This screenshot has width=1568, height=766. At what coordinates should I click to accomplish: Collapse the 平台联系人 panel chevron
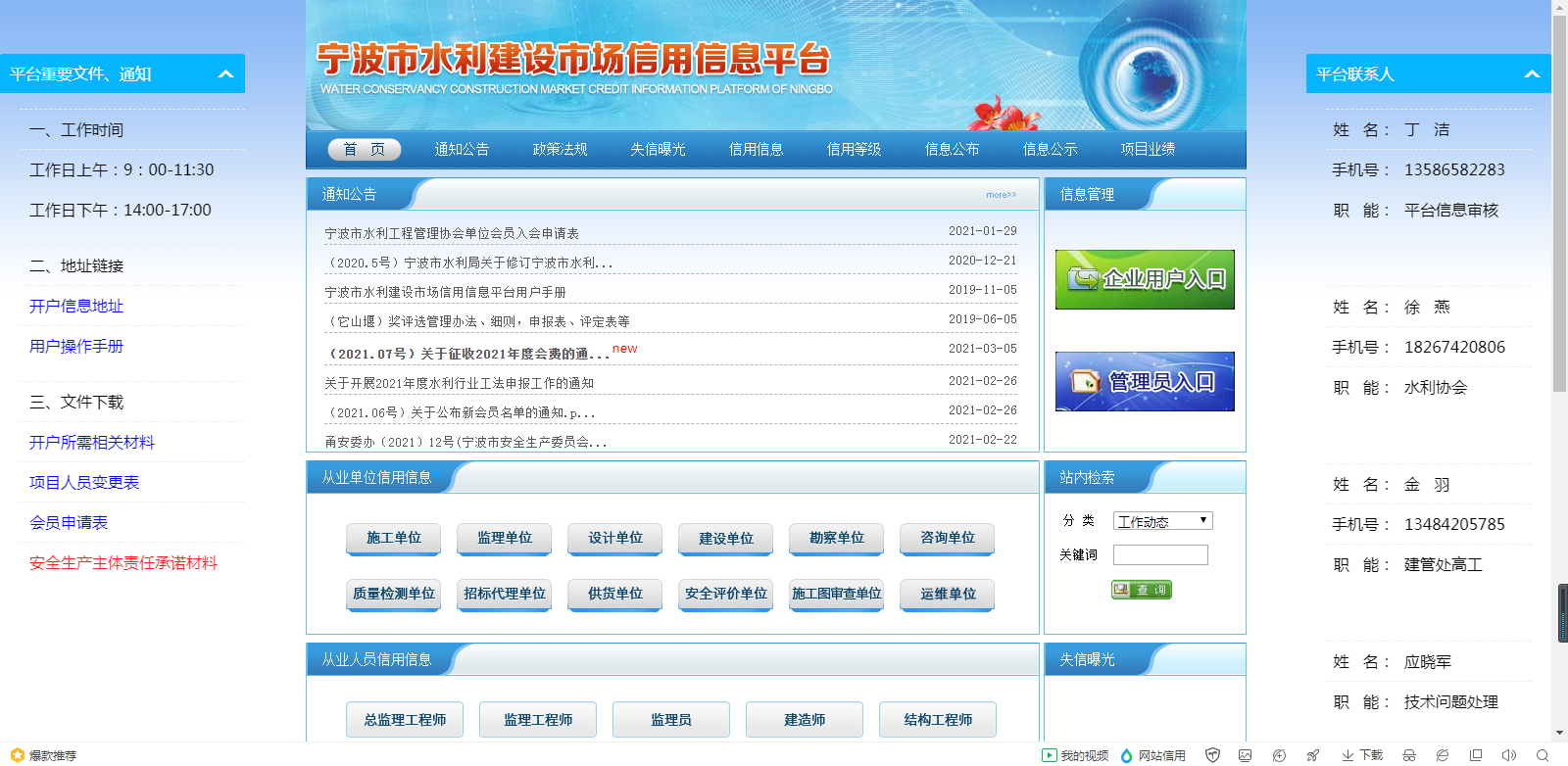pos(1532,74)
